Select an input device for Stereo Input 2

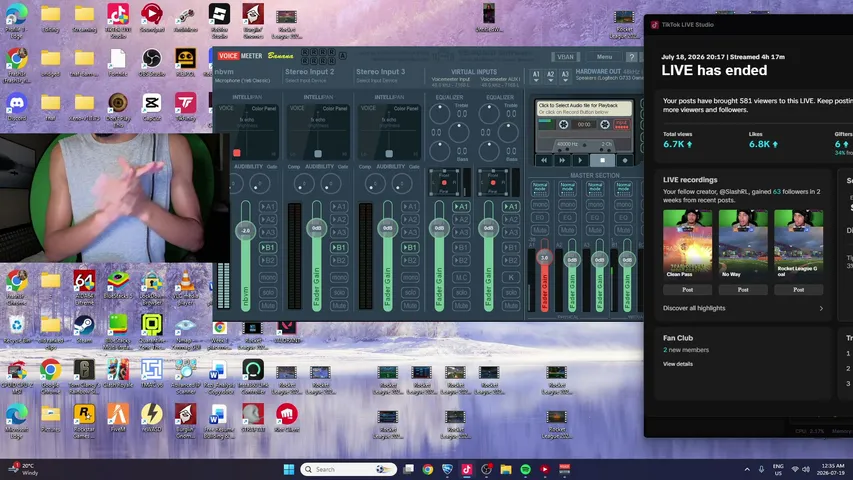(x=306, y=81)
